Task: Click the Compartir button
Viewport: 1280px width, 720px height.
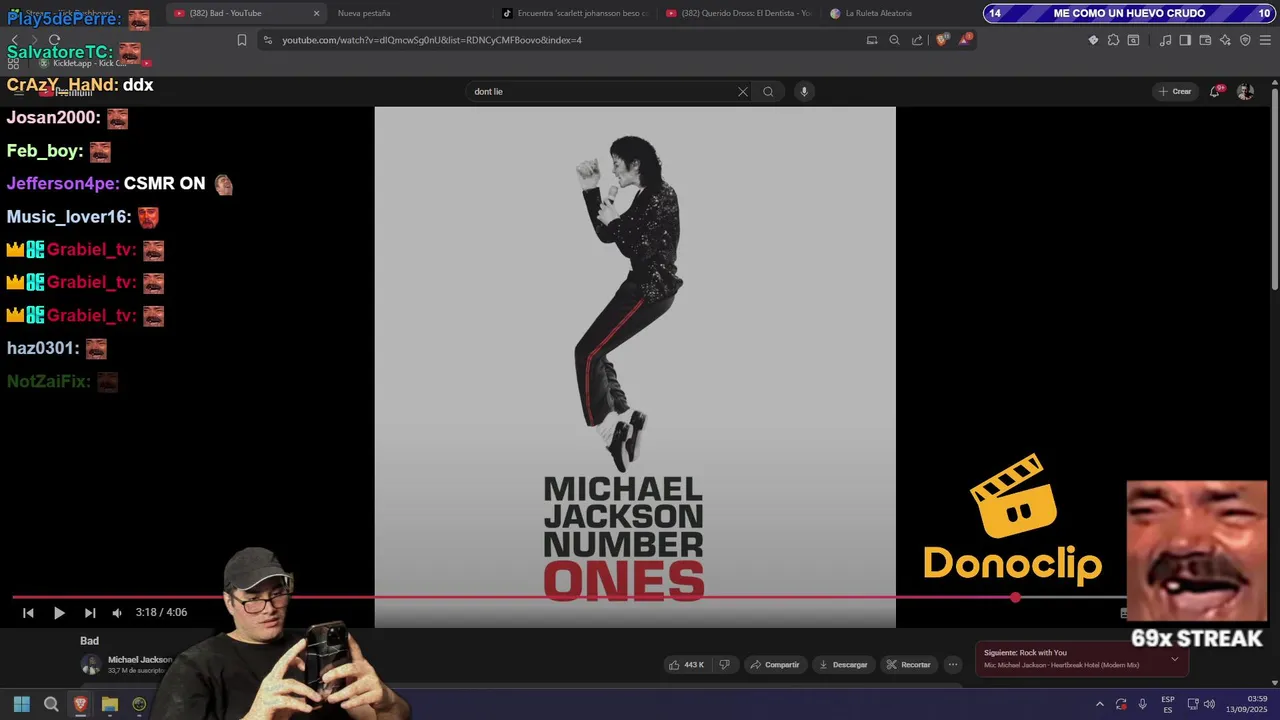Action: [775, 664]
